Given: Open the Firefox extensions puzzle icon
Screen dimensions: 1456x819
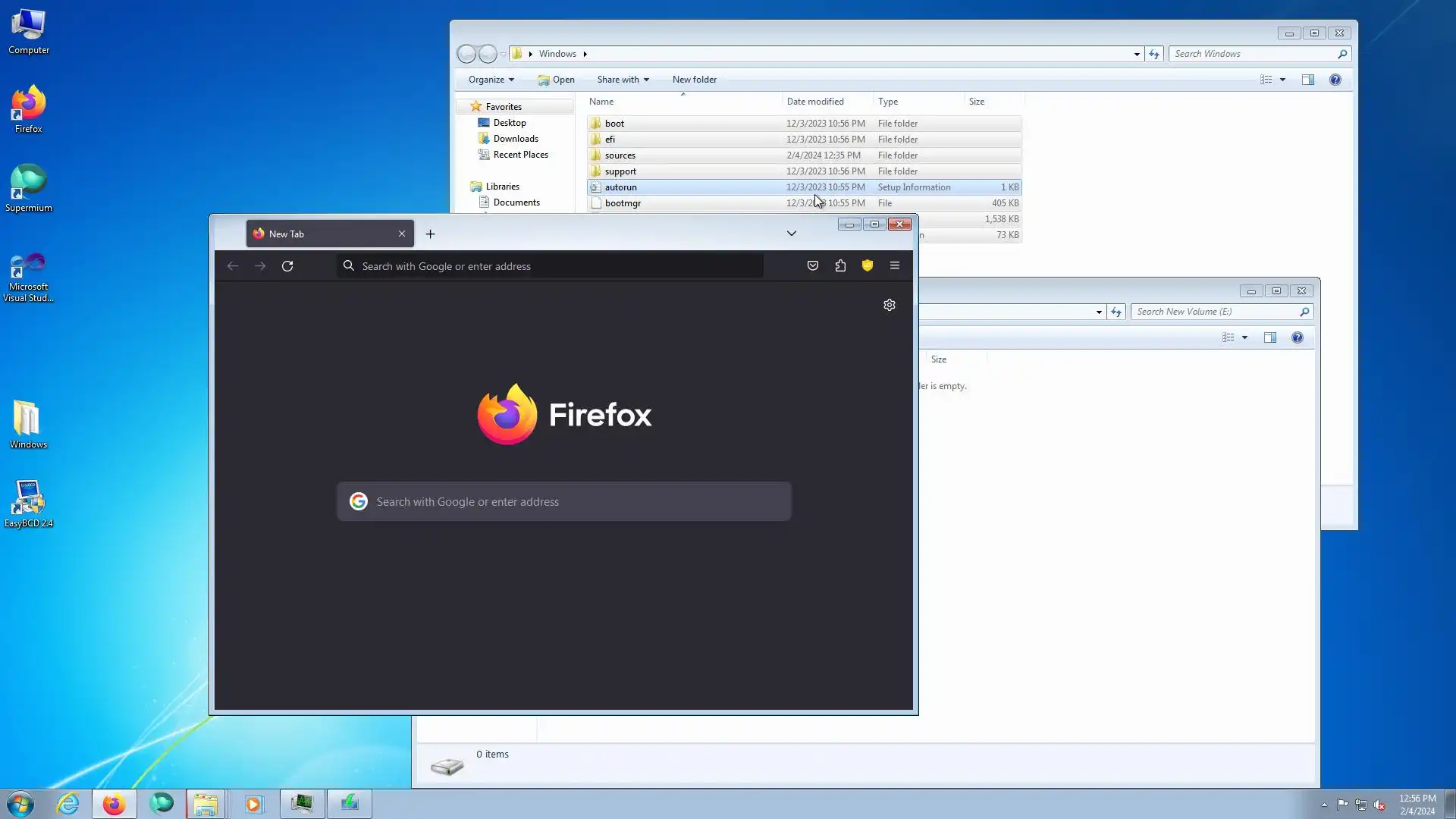Looking at the screenshot, I should click(840, 266).
